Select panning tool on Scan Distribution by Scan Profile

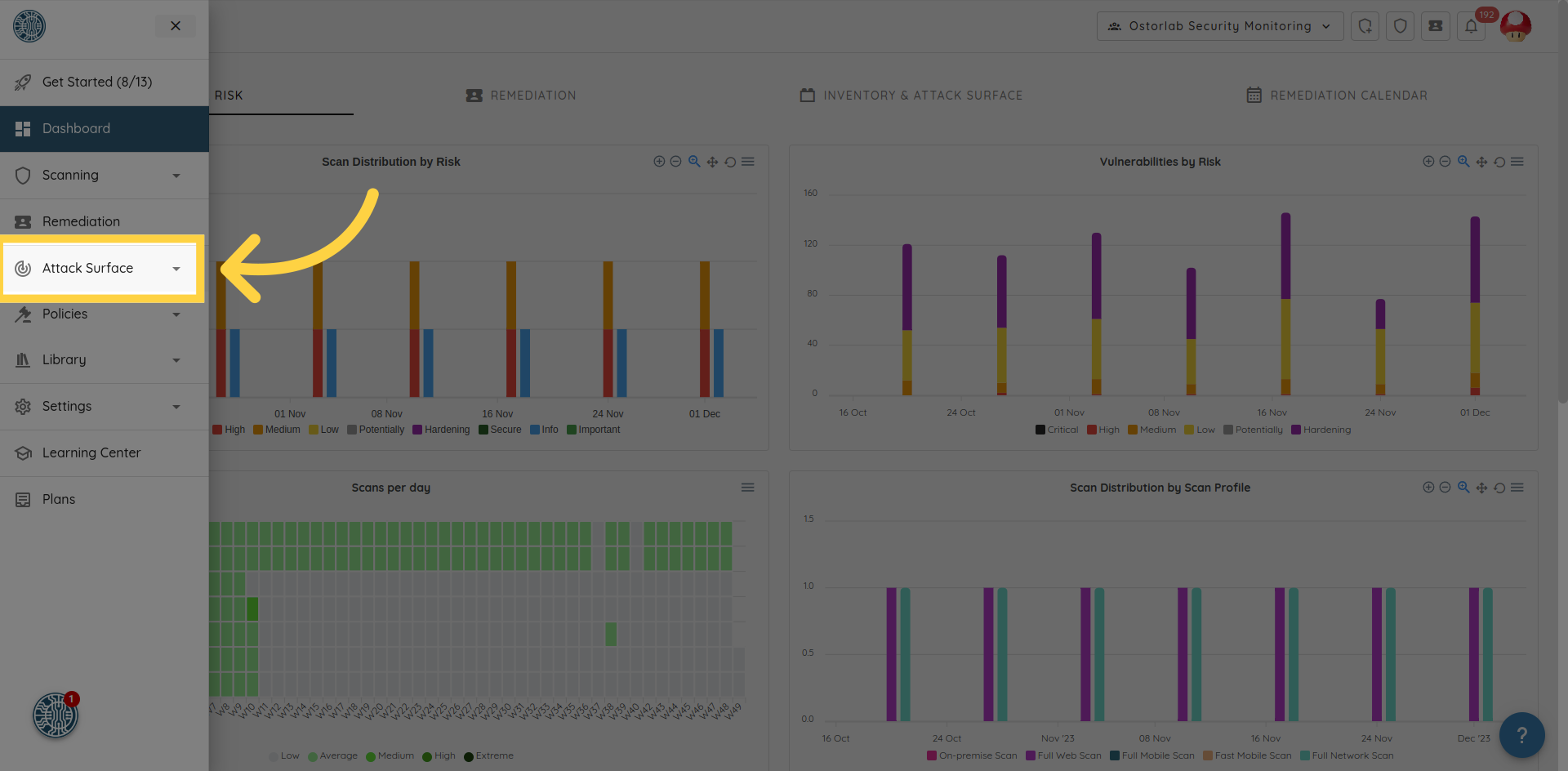1481,488
